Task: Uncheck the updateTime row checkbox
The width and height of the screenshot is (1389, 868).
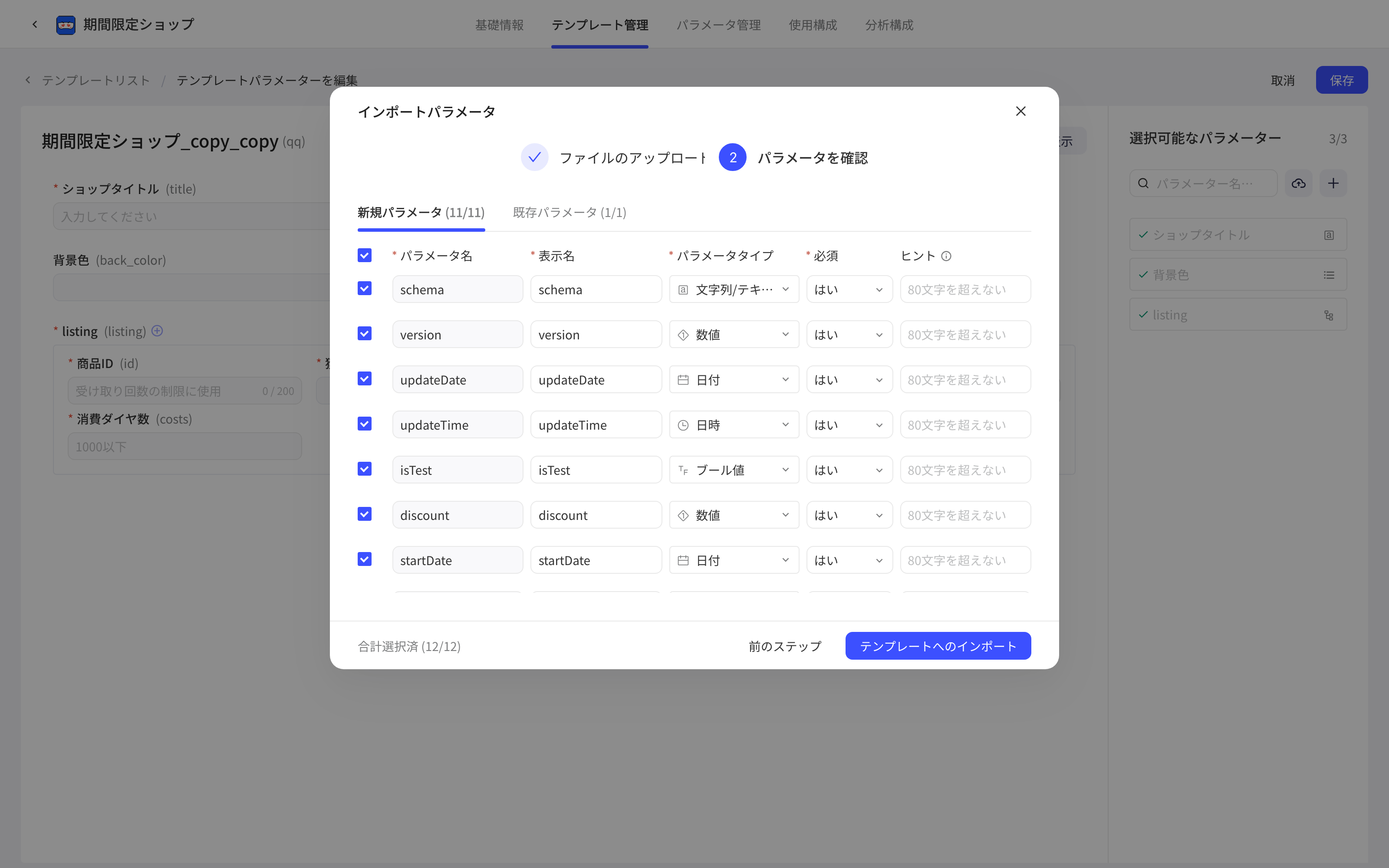Action: (365, 424)
